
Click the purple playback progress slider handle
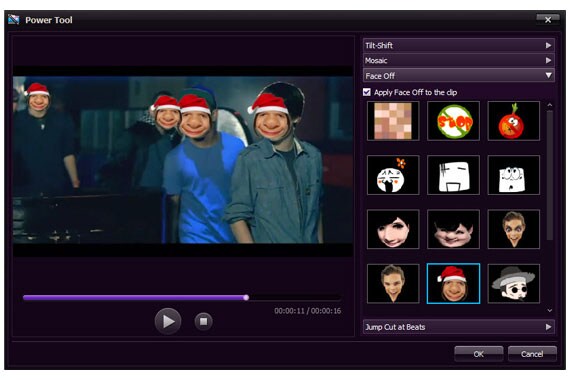pos(246,297)
